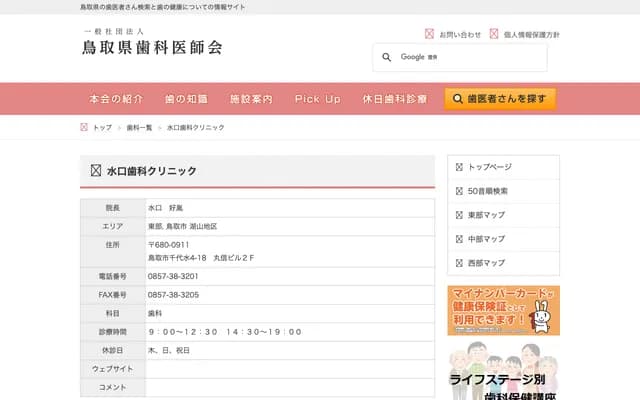Viewport: 640px width, 400px height.
Task: Select the FAX number 0857-38-3205
Action: coord(173,295)
